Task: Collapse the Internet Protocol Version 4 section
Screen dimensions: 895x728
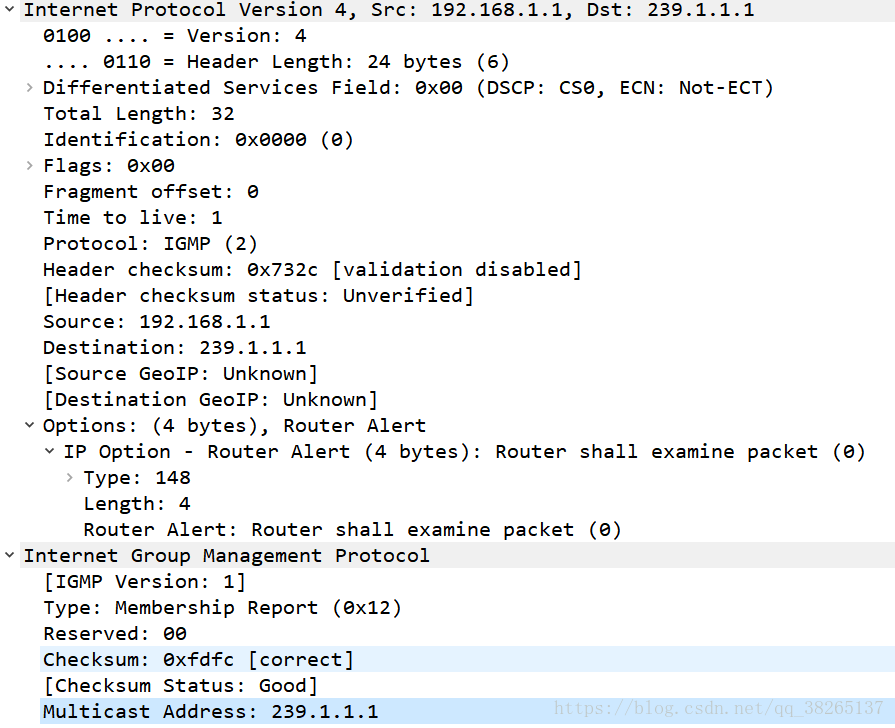Action: coord(9,10)
